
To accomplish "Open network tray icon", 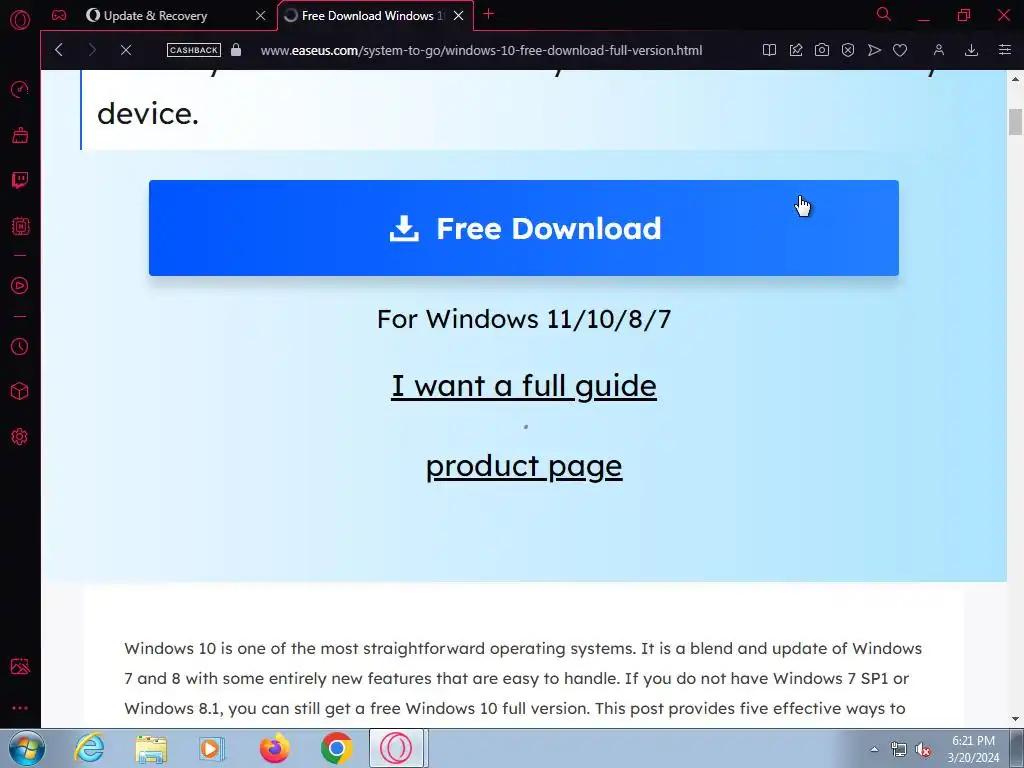I will pyautogui.click(x=899, y=749).
